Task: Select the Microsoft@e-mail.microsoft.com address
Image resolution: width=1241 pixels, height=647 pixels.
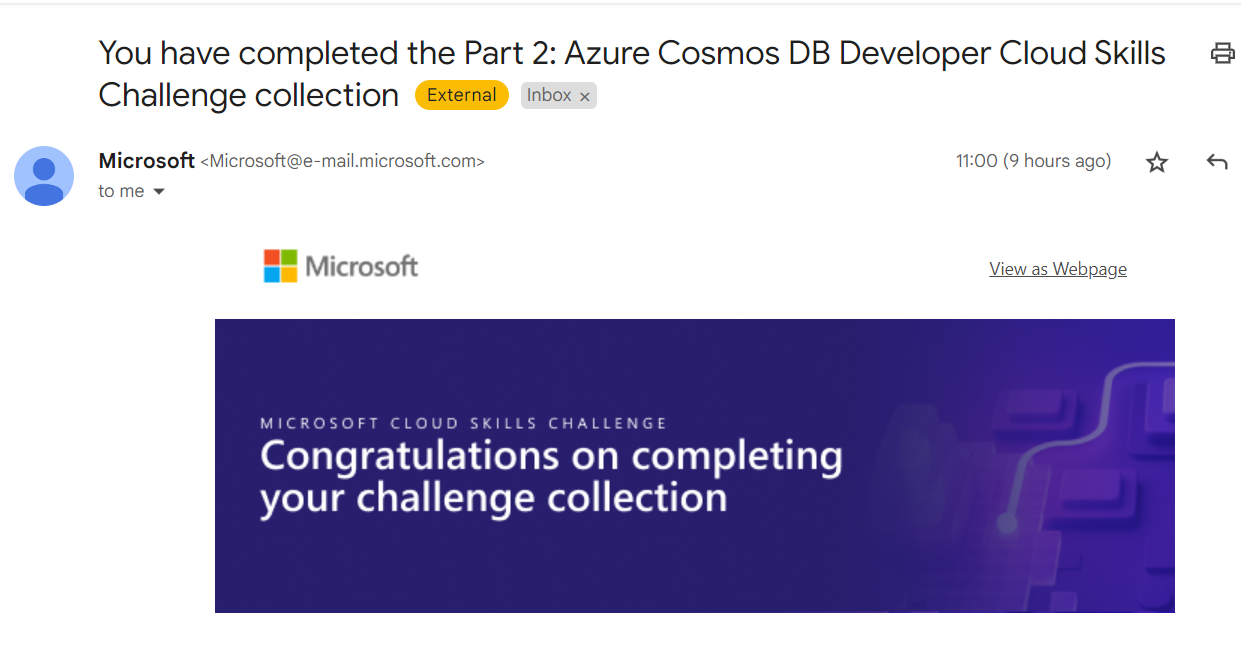Action: [x=342, y=161]
